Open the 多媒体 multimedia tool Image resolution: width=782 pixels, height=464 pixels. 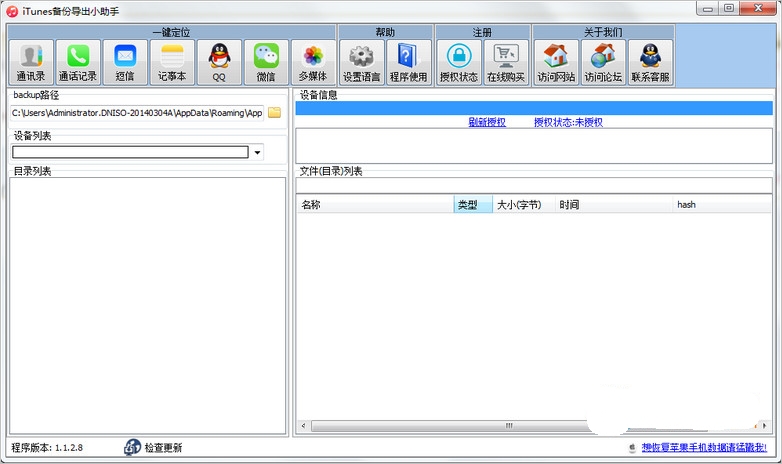click(313, 62)
